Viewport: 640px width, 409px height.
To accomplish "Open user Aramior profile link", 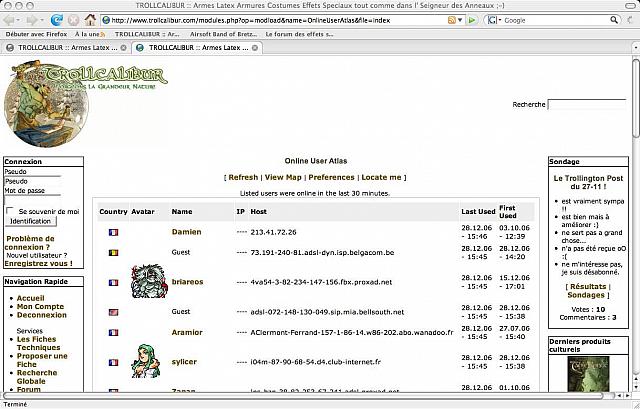I will (x=187, y=333).
